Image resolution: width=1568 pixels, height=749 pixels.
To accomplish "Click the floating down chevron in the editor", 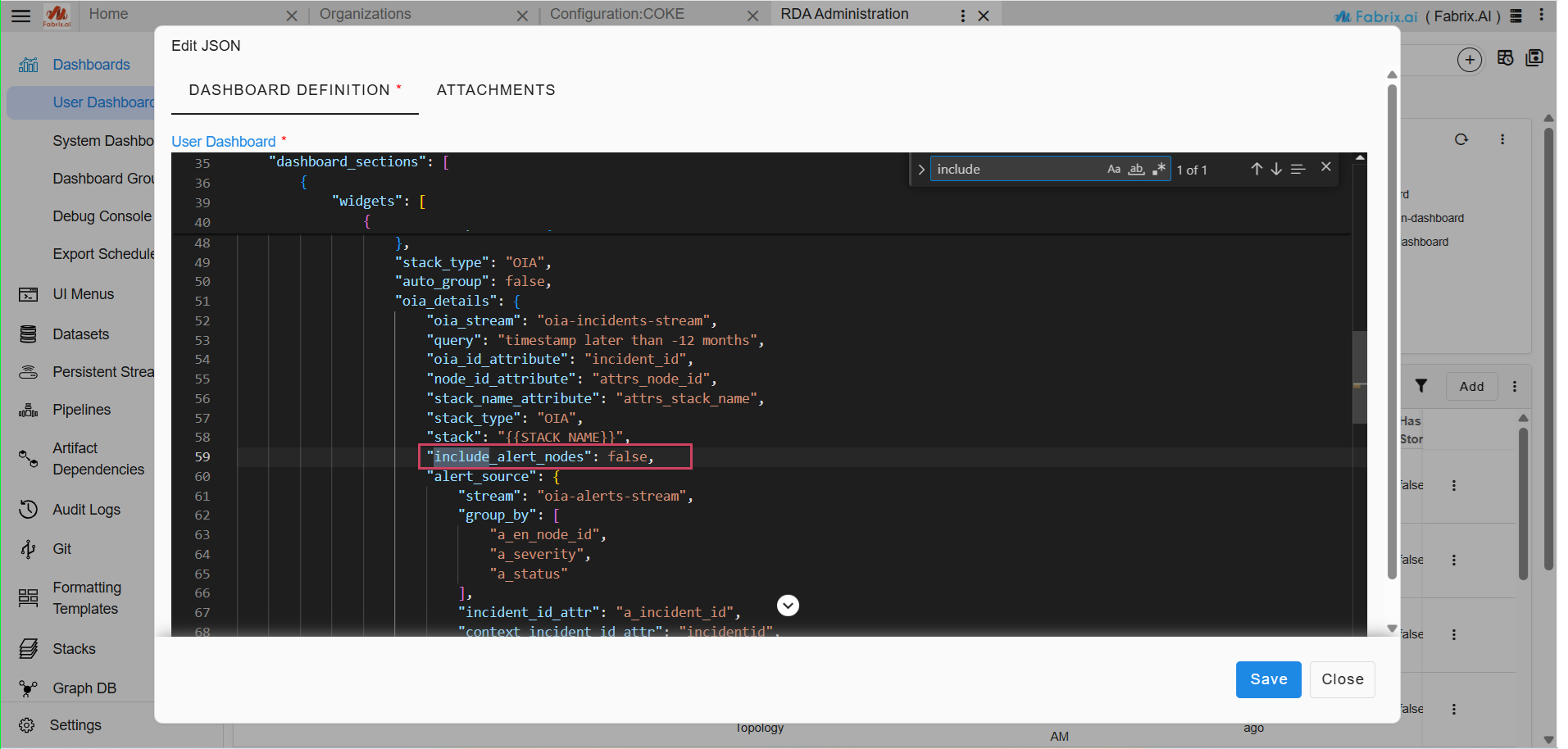I will coord(787,605).
